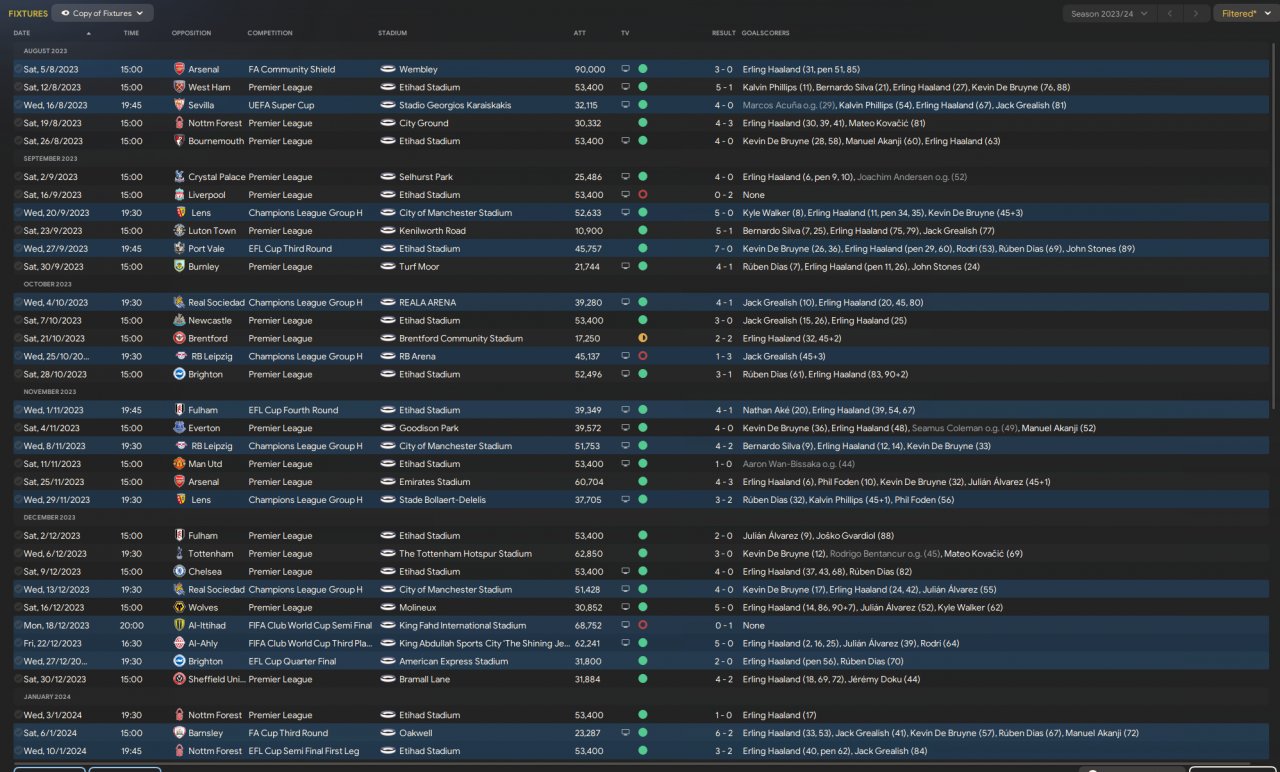The width and height of the screenshot is (1280, 772).
Task: Open the Brentford Community Stadium link
Action: point(460,339)
